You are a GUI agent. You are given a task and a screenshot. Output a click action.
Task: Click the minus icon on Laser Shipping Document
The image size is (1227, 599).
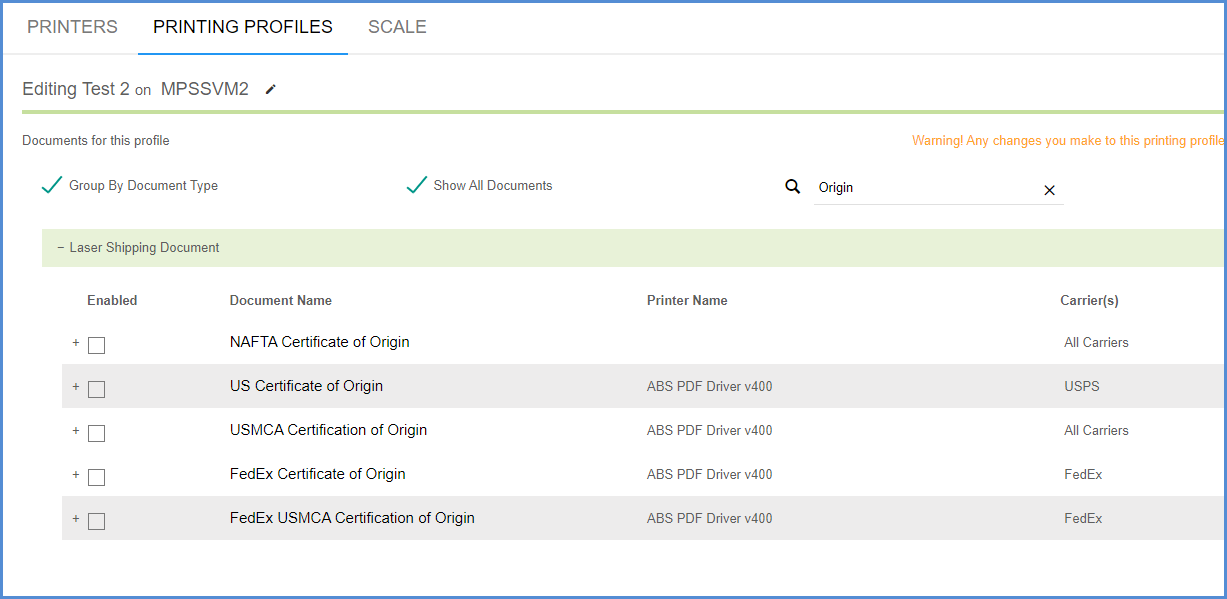(x=58, y=247)
